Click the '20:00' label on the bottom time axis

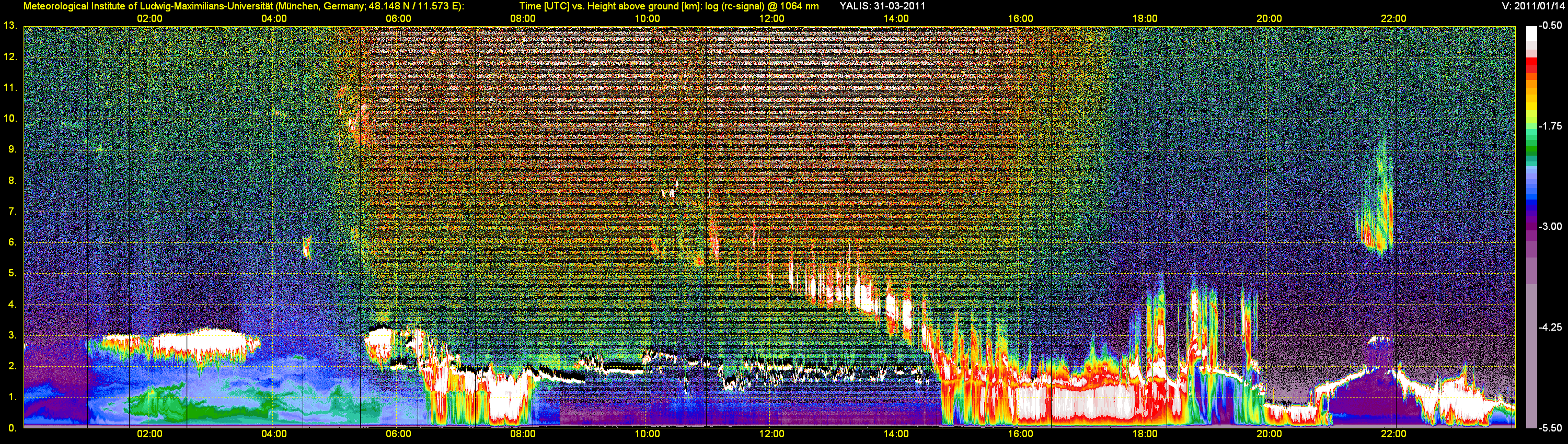click(x=1269, y=434)
